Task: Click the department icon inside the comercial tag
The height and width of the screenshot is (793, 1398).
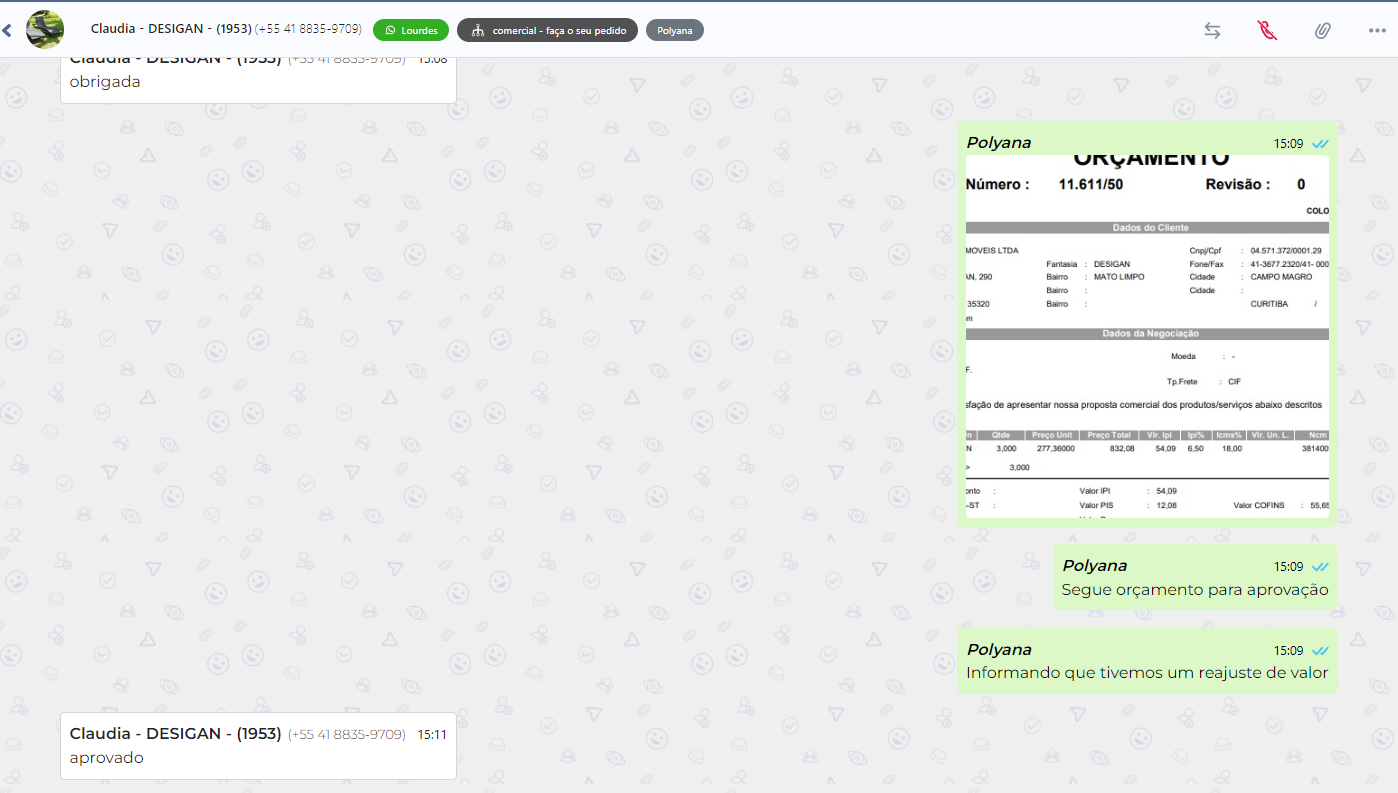Action: point(477,30)
